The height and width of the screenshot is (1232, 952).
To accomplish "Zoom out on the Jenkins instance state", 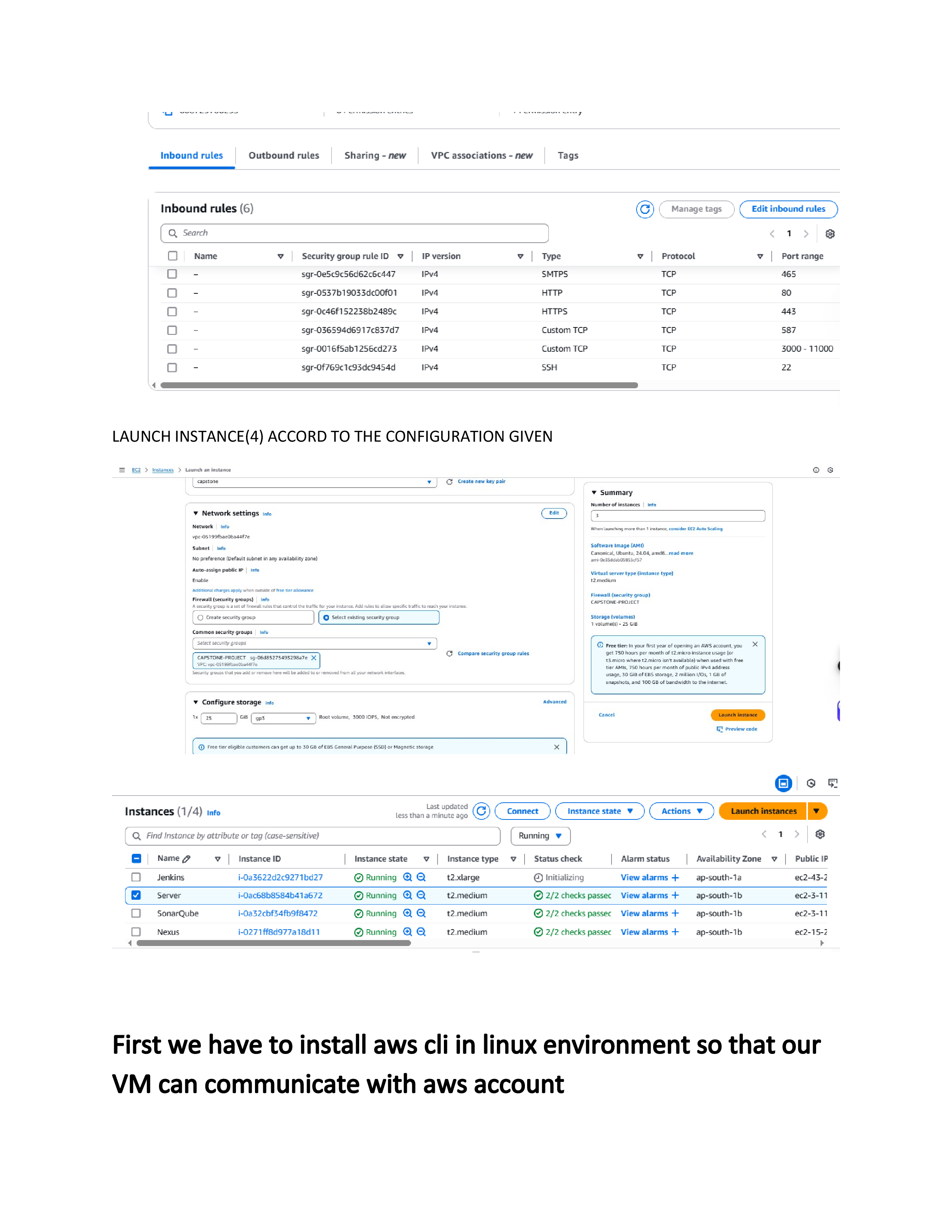I will point(421,878).
